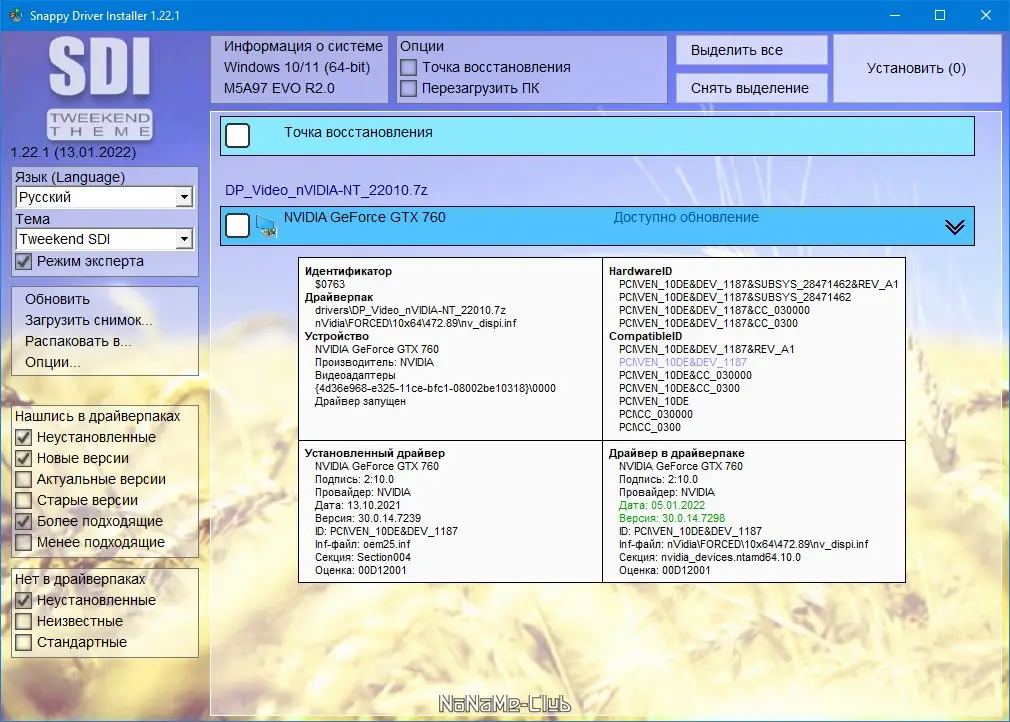Toggle Новые версии filter

pyautogui.click(x=24, y=458)
